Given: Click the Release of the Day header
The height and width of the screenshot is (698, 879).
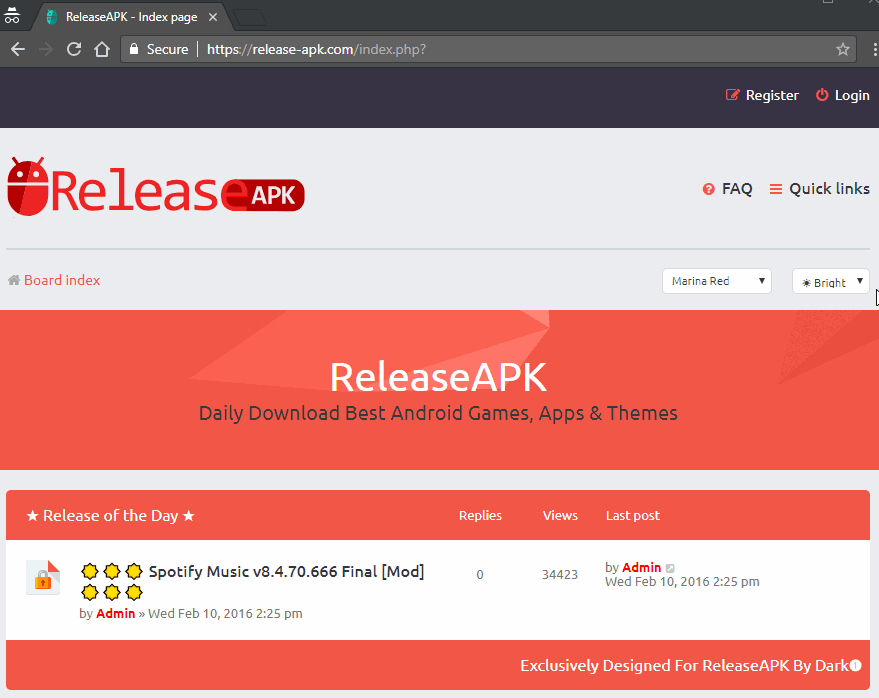Looking at the screenshot, I should (x=110, y=515).
